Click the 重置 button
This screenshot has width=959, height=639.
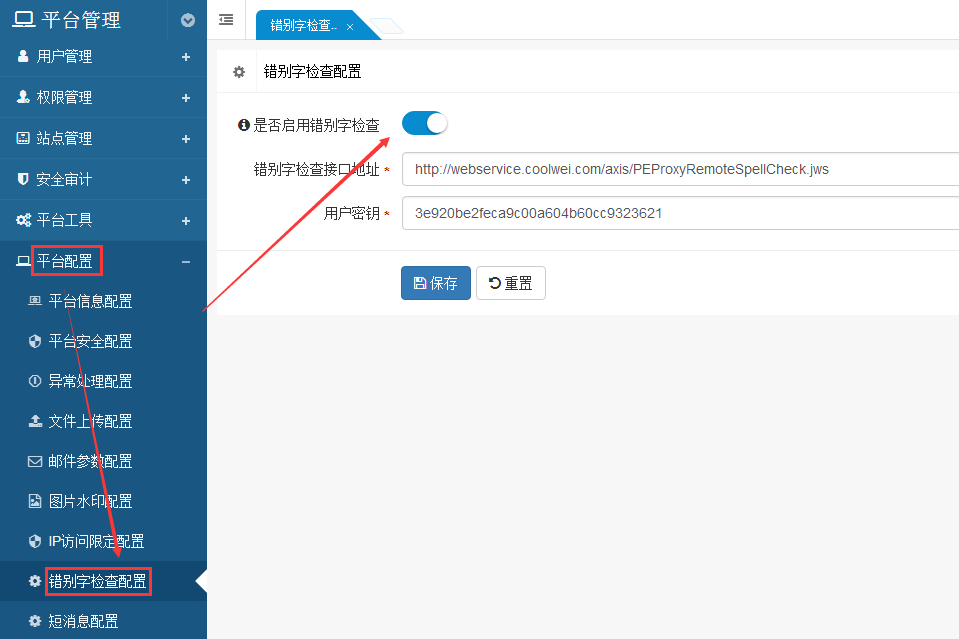click(510, 283)
